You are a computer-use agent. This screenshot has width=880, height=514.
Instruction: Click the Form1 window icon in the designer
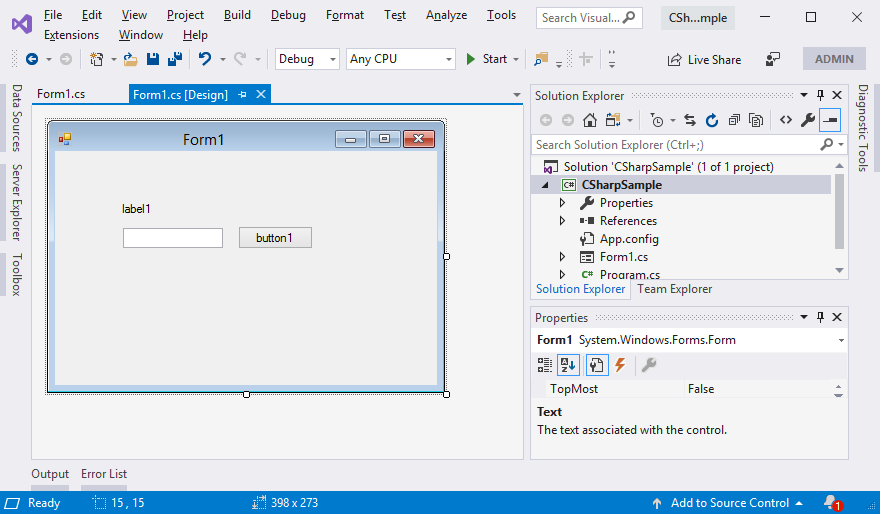(x=65, y=139)
